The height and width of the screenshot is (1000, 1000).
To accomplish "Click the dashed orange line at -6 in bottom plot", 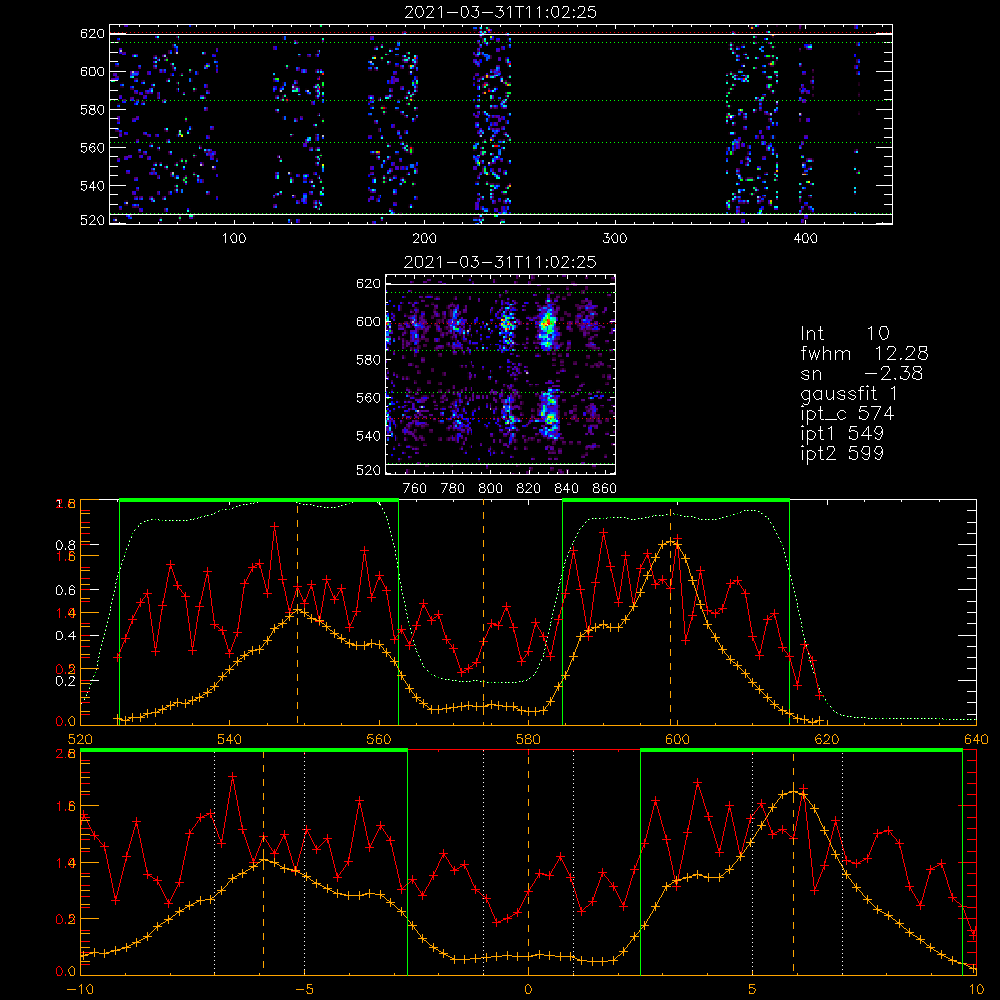I will click(x=263, y=861).
